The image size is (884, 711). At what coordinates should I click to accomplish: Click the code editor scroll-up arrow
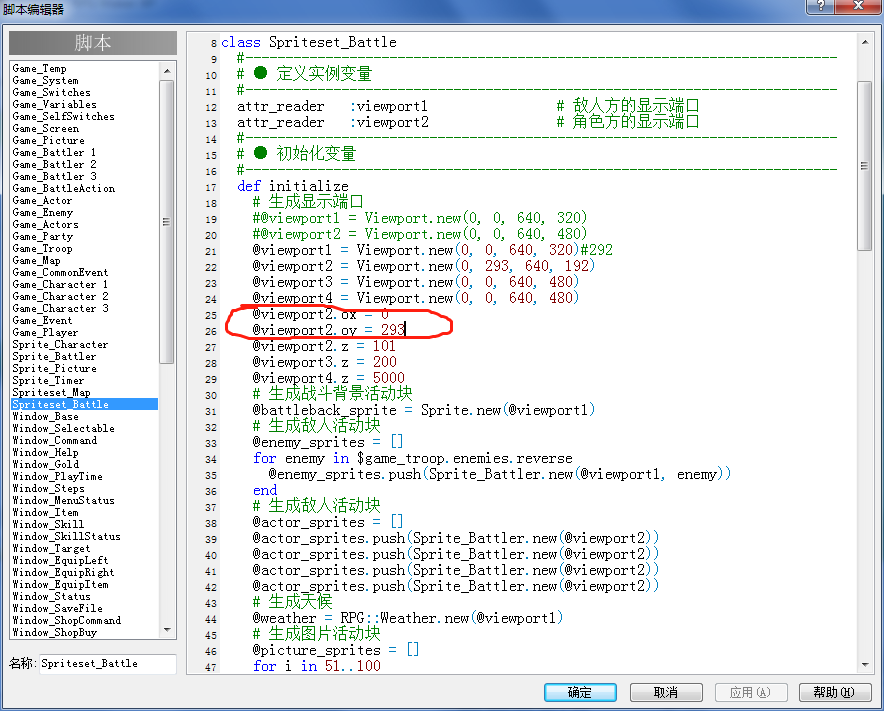pyautogui.click(x=865, y=42)
